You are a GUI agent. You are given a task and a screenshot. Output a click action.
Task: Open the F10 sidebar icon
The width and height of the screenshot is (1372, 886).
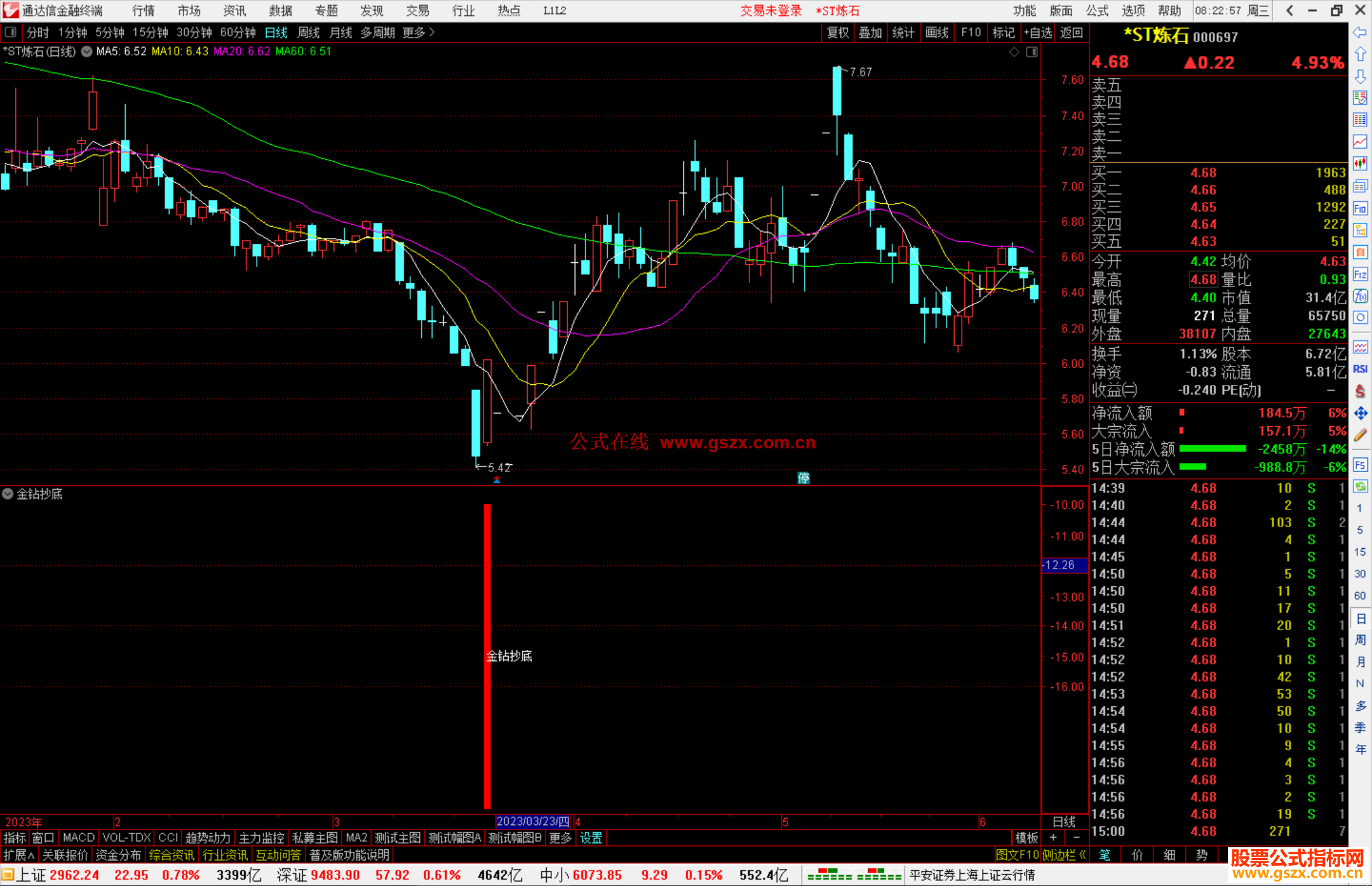[x=1360, y=208]
